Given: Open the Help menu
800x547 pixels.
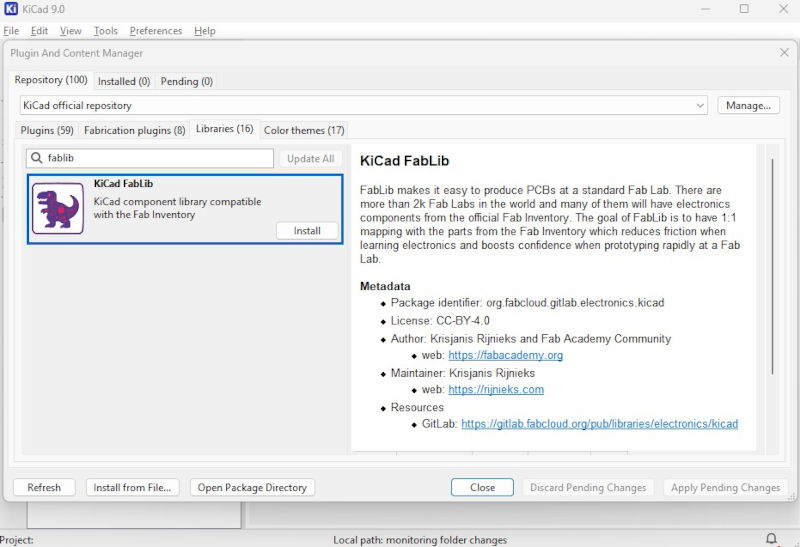Looking at the screenshot, I should pyautogui.click(x=205, y=31).
